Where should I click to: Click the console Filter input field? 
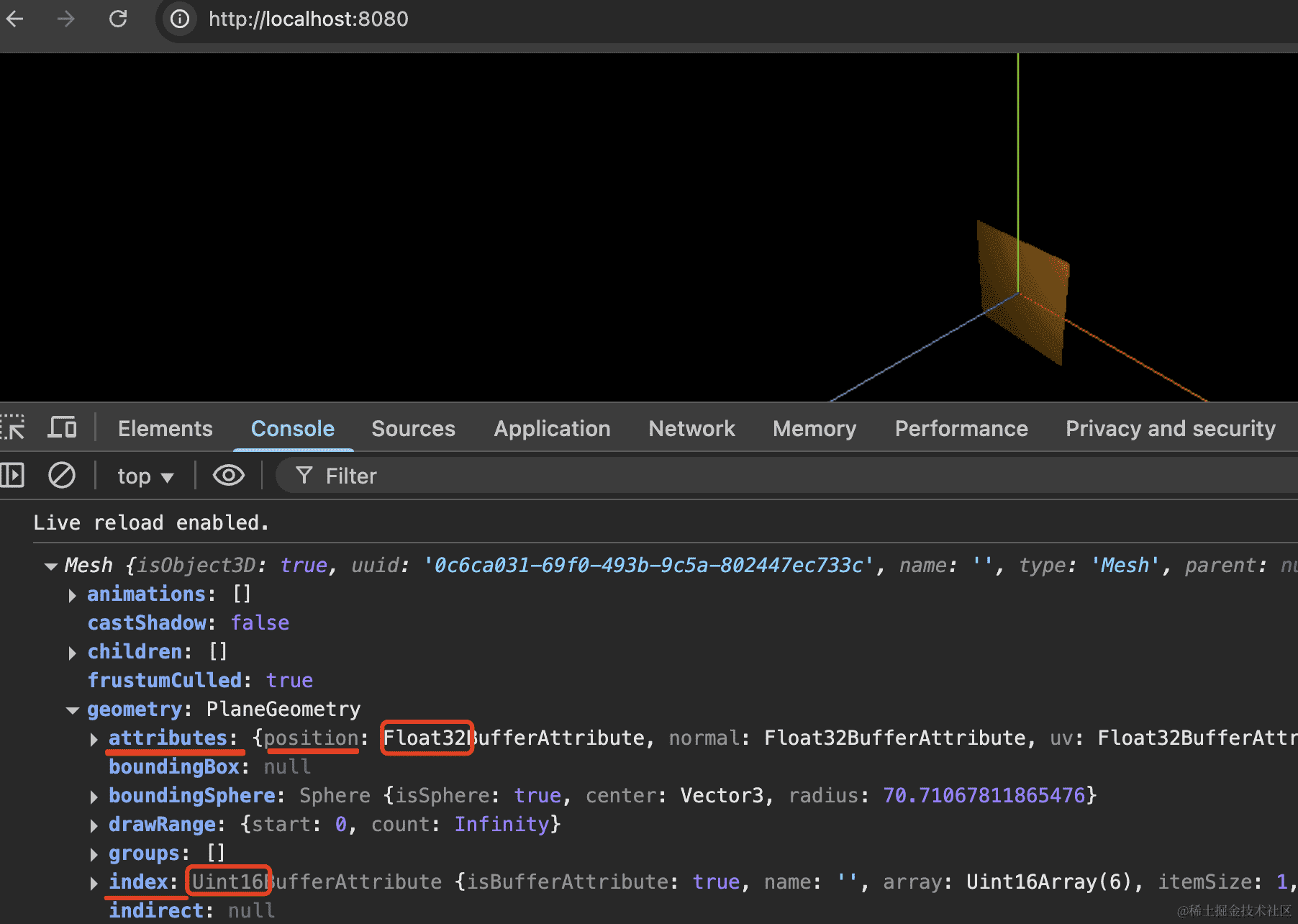pyautogui.click(x=648, y=476)
